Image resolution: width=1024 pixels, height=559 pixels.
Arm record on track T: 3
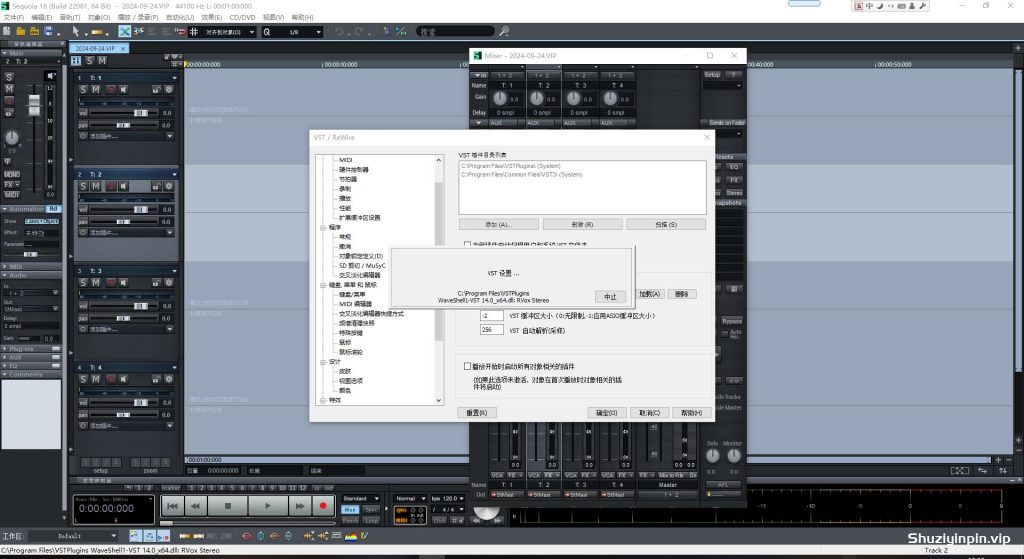pyautogui.click(x=110, y=283)
